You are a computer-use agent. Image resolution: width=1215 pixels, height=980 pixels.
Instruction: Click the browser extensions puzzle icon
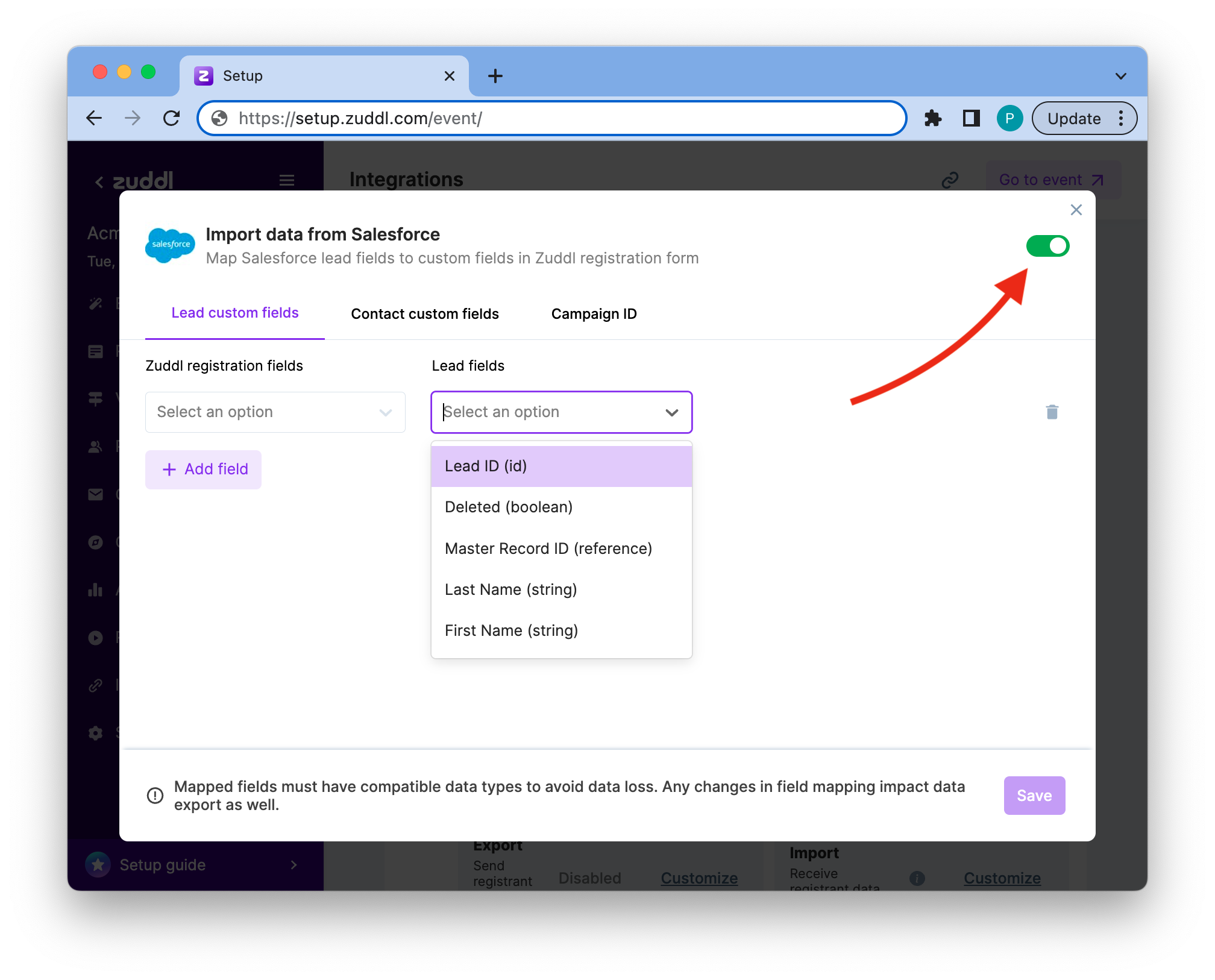(932, 118)
